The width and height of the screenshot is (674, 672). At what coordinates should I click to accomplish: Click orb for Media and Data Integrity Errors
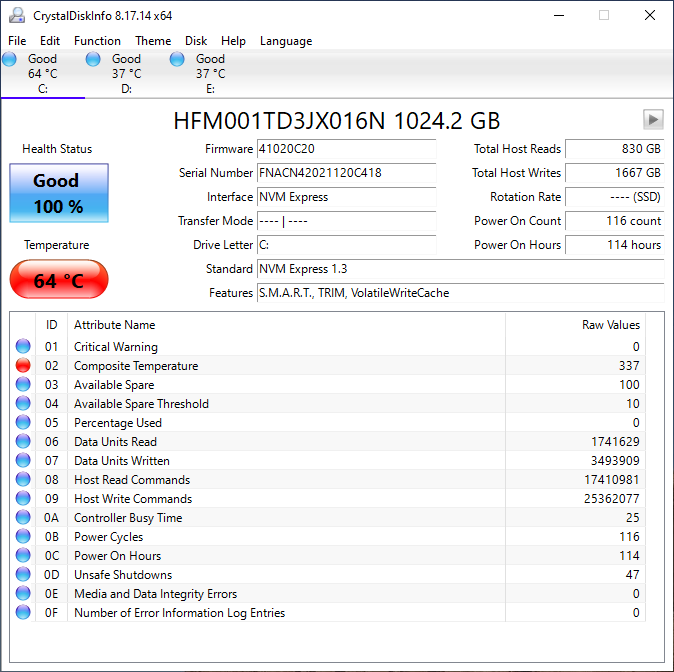23,593
